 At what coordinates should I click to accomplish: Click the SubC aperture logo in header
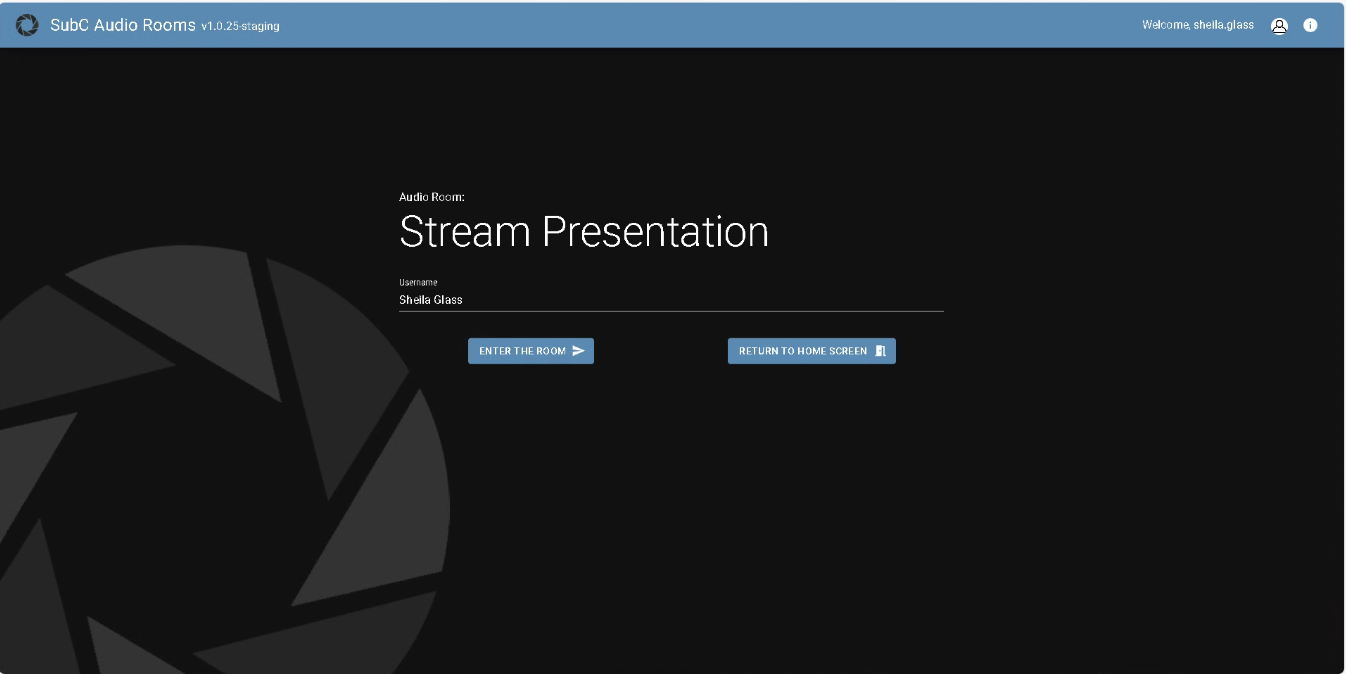click(27, 25)
